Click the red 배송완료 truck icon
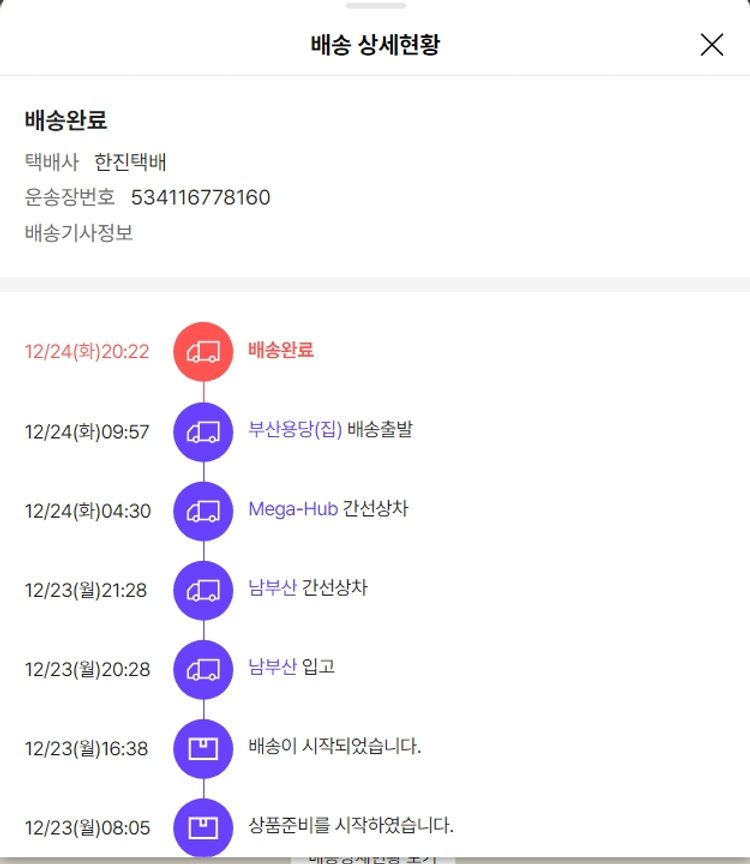Viewport: 750px width, 864px height. [203, 351]
